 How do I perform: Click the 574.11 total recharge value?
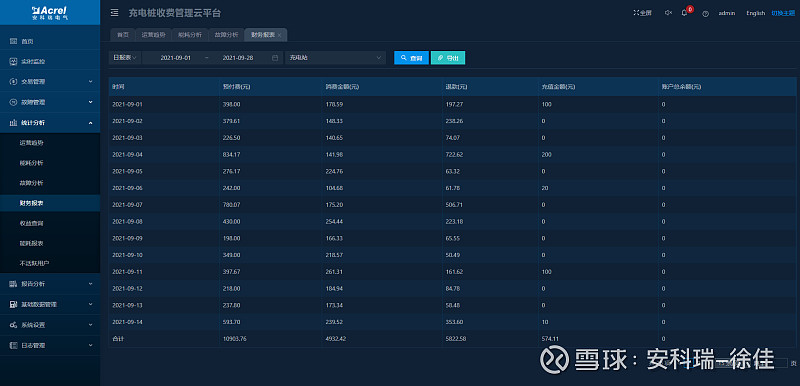[x=549, y=339]
